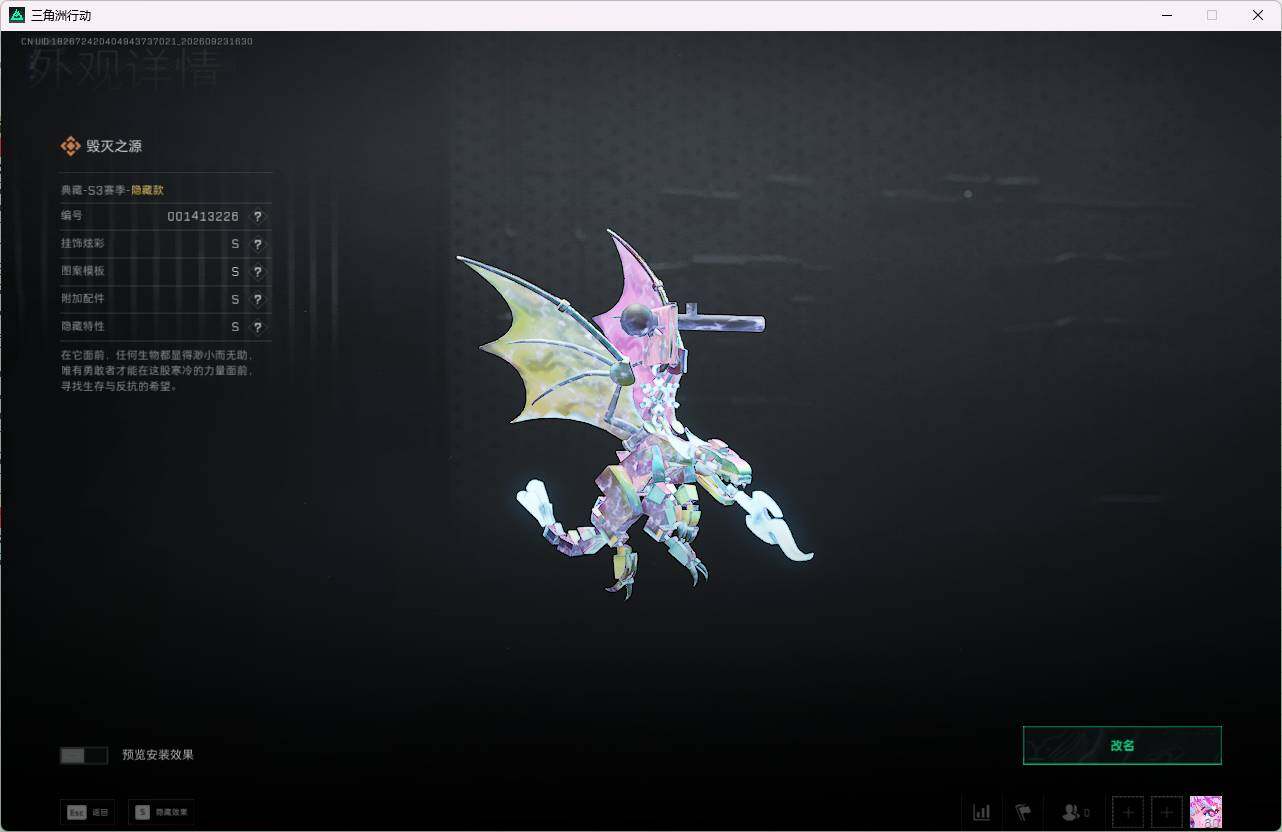
Task: Show info for 附加配件 via question mark
Action: [258, 299]
